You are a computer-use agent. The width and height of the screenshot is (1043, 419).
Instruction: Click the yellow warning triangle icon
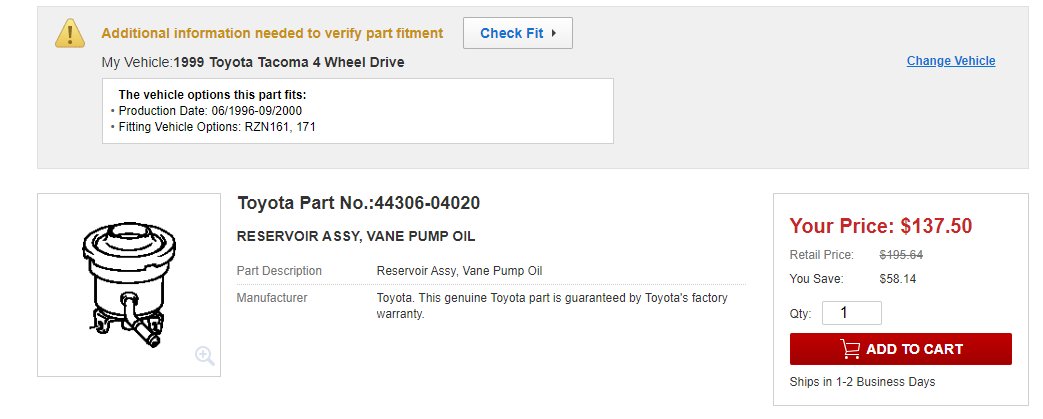[x=70, y=33]
